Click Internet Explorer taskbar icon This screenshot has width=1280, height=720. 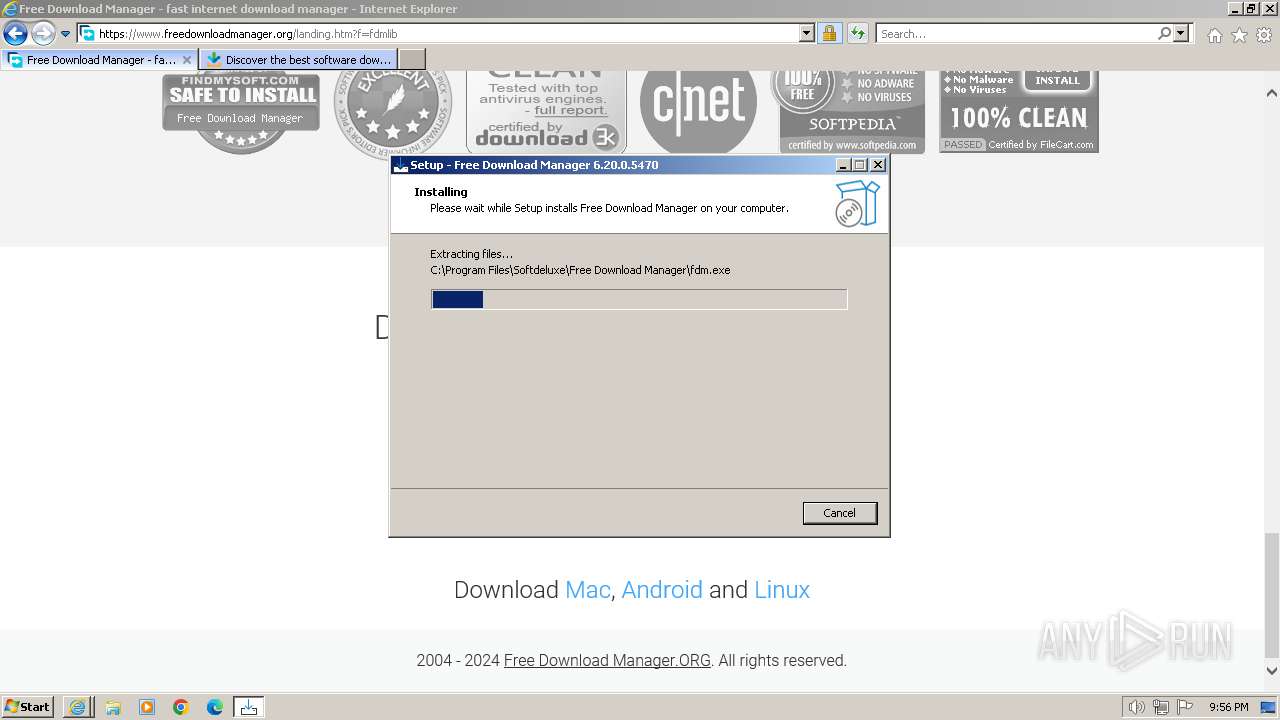(78, 707)
